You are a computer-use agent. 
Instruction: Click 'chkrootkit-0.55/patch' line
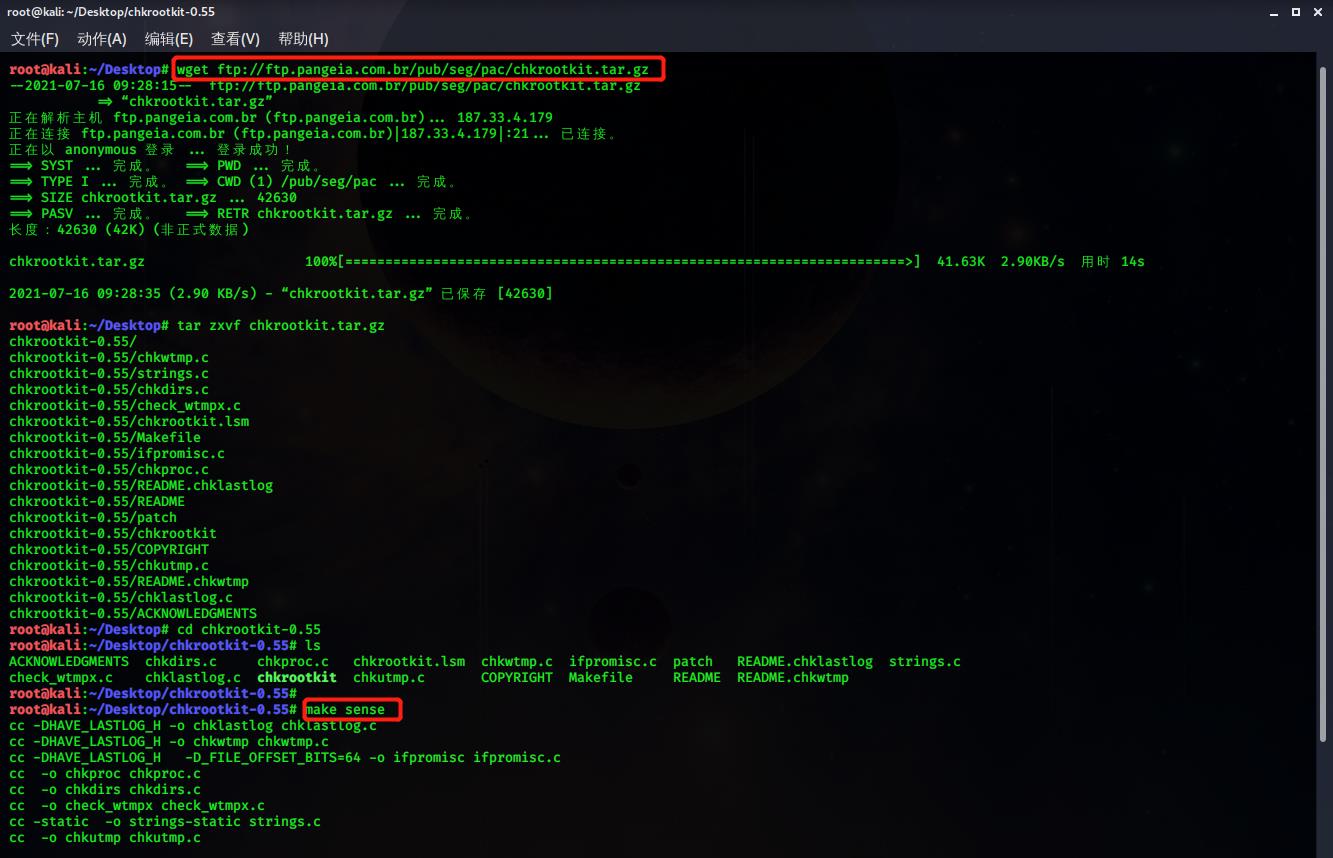click(93, 517)
